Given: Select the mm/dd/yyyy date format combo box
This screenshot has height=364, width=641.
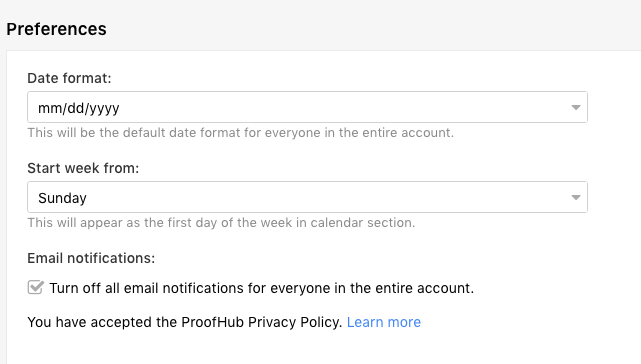Looking at the screenshot, I should tap(307, 107).
